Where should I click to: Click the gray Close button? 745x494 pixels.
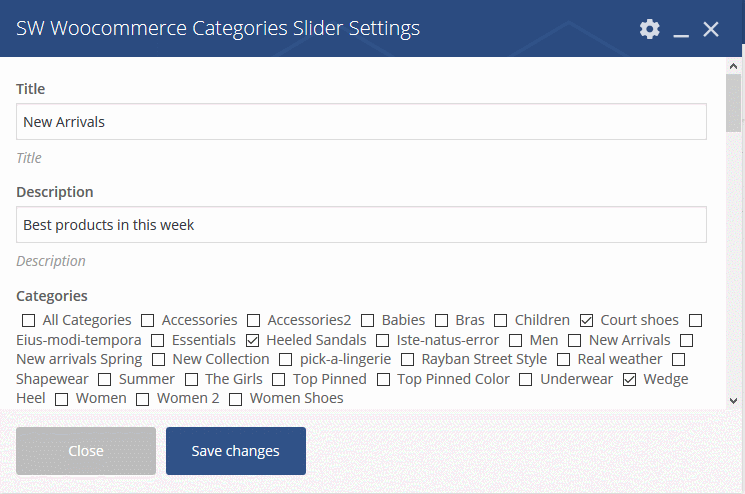tap(86, 451)
